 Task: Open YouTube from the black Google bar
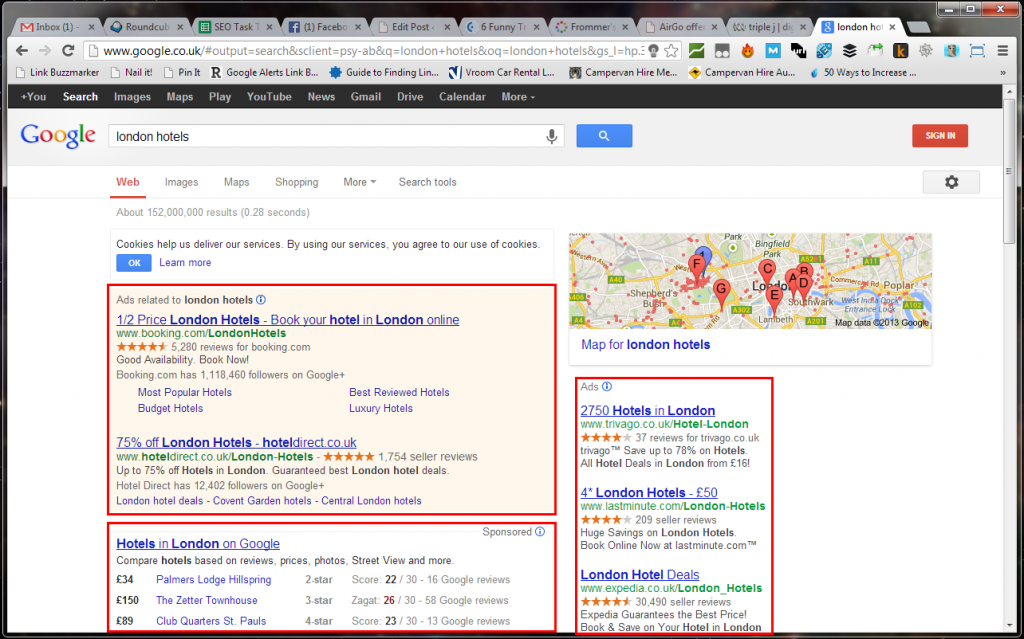coord(269,97)
